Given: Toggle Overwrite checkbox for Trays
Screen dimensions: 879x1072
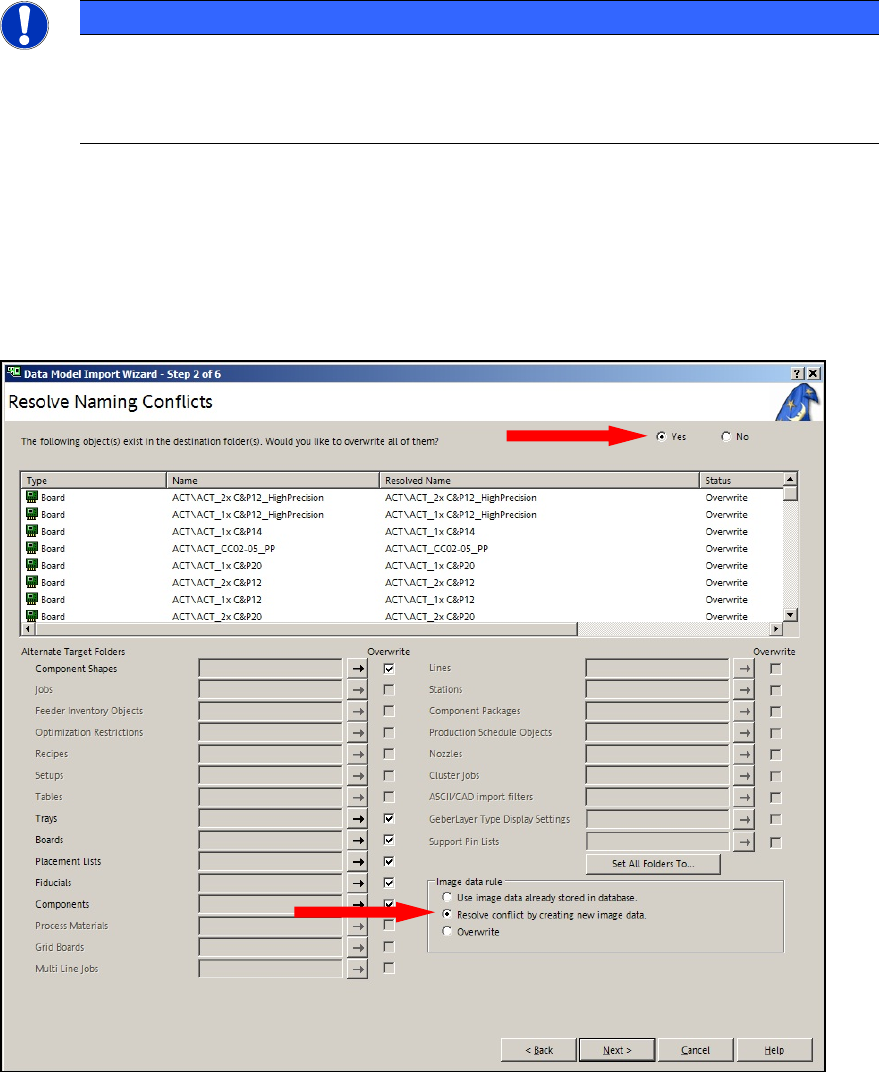Looking at the screenshot, I should pos(389,818).
